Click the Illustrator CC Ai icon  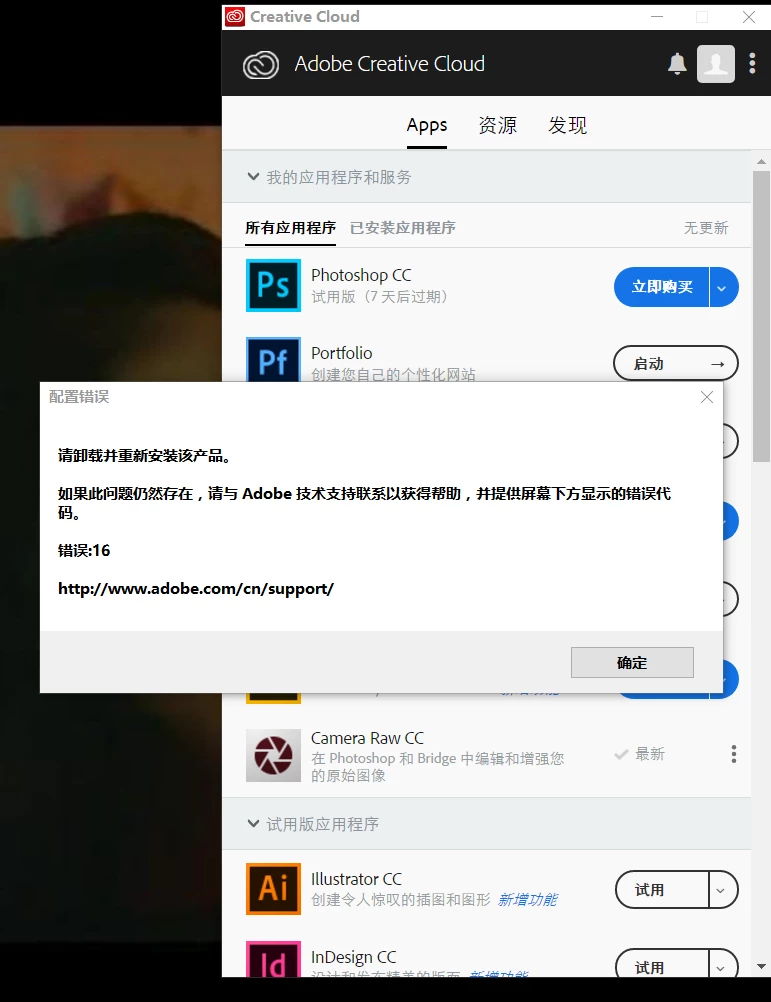pos(273,889)
